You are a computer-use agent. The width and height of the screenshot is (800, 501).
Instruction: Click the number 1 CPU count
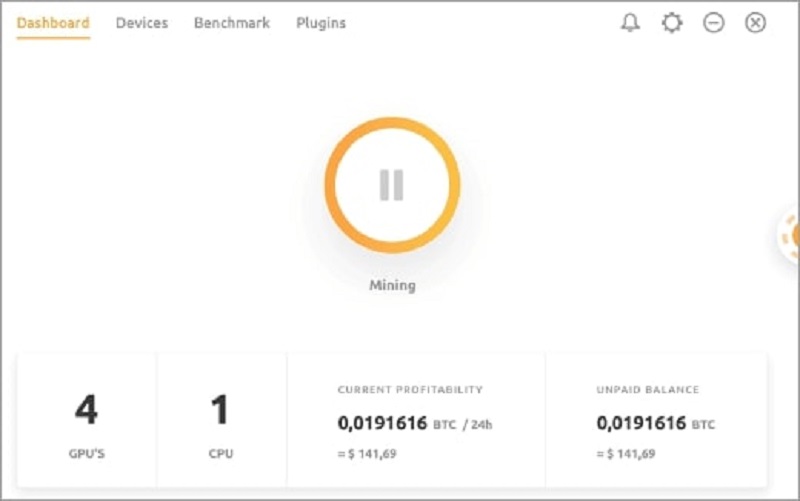point(220,410)
